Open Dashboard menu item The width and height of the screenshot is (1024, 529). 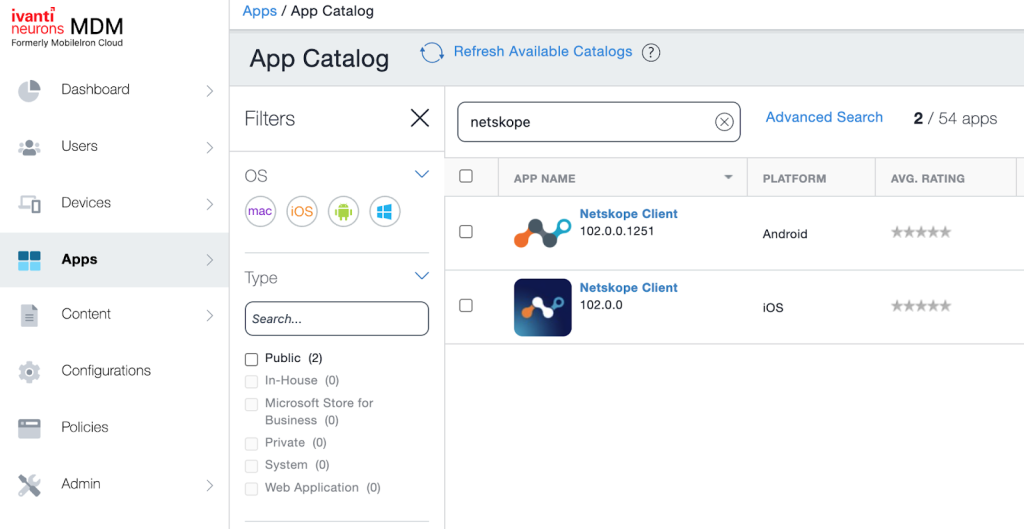(x=95, y=89)
